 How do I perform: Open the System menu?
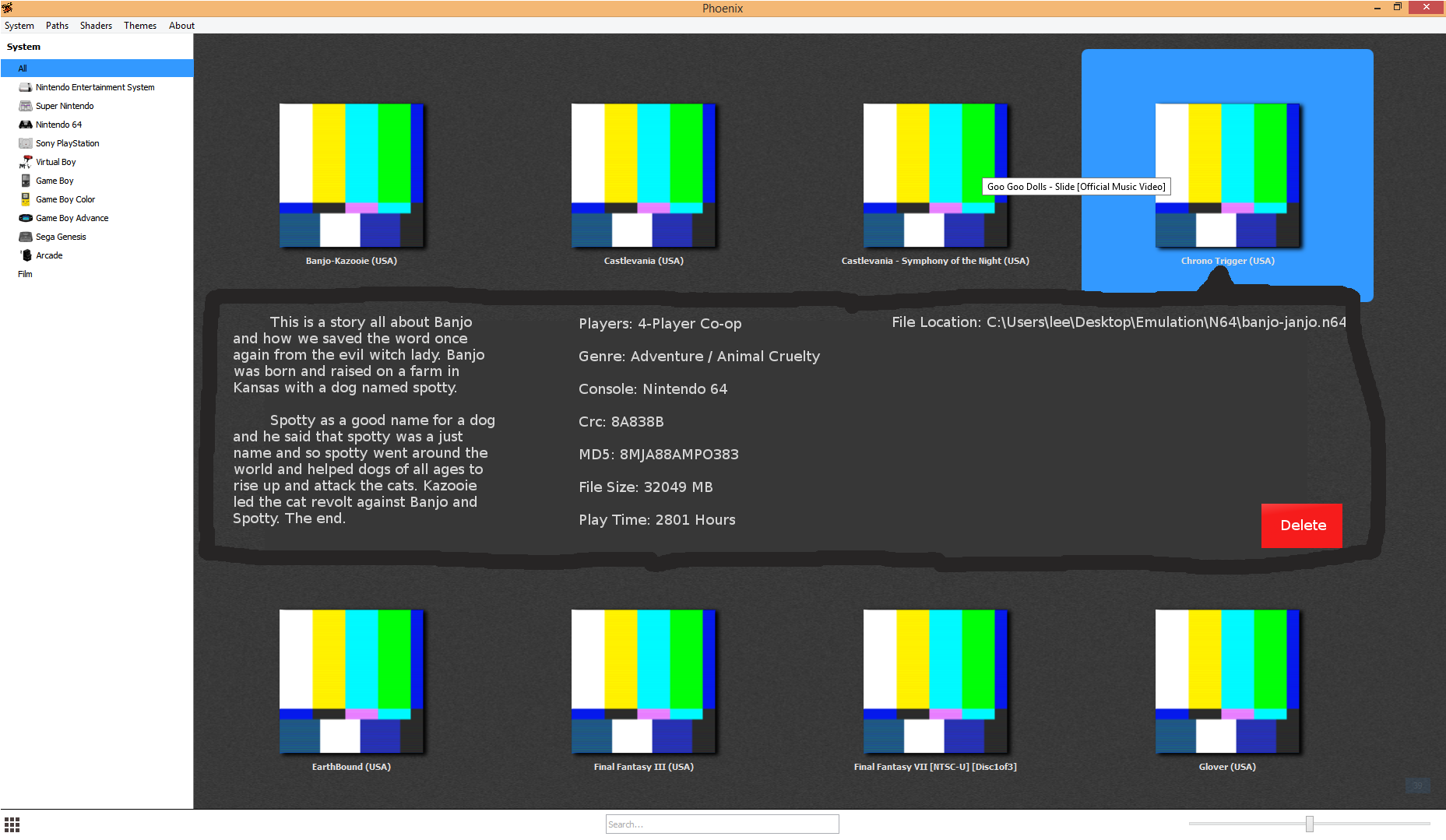tap(19, 26)
